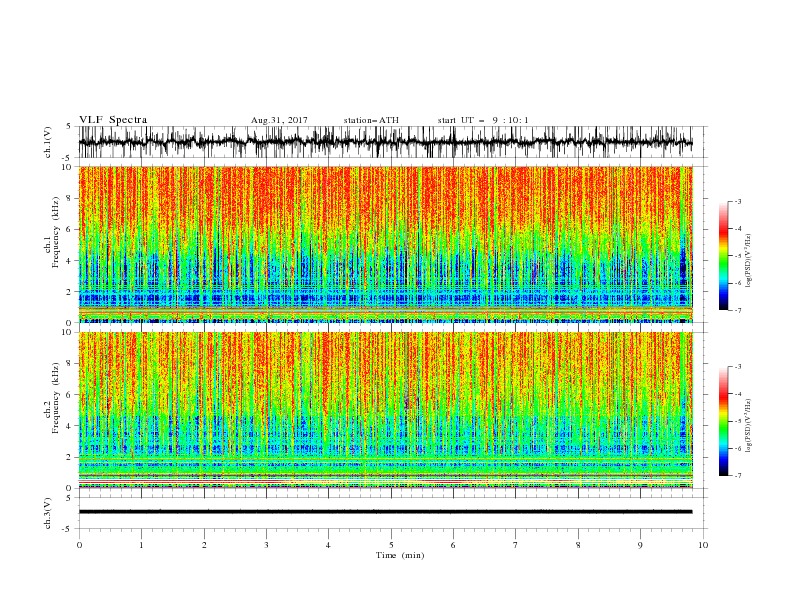Viewport: 792px width, 612px height.
Task: Click the "-5" label on ch.2 colorbar
Action: pos(738,421)
